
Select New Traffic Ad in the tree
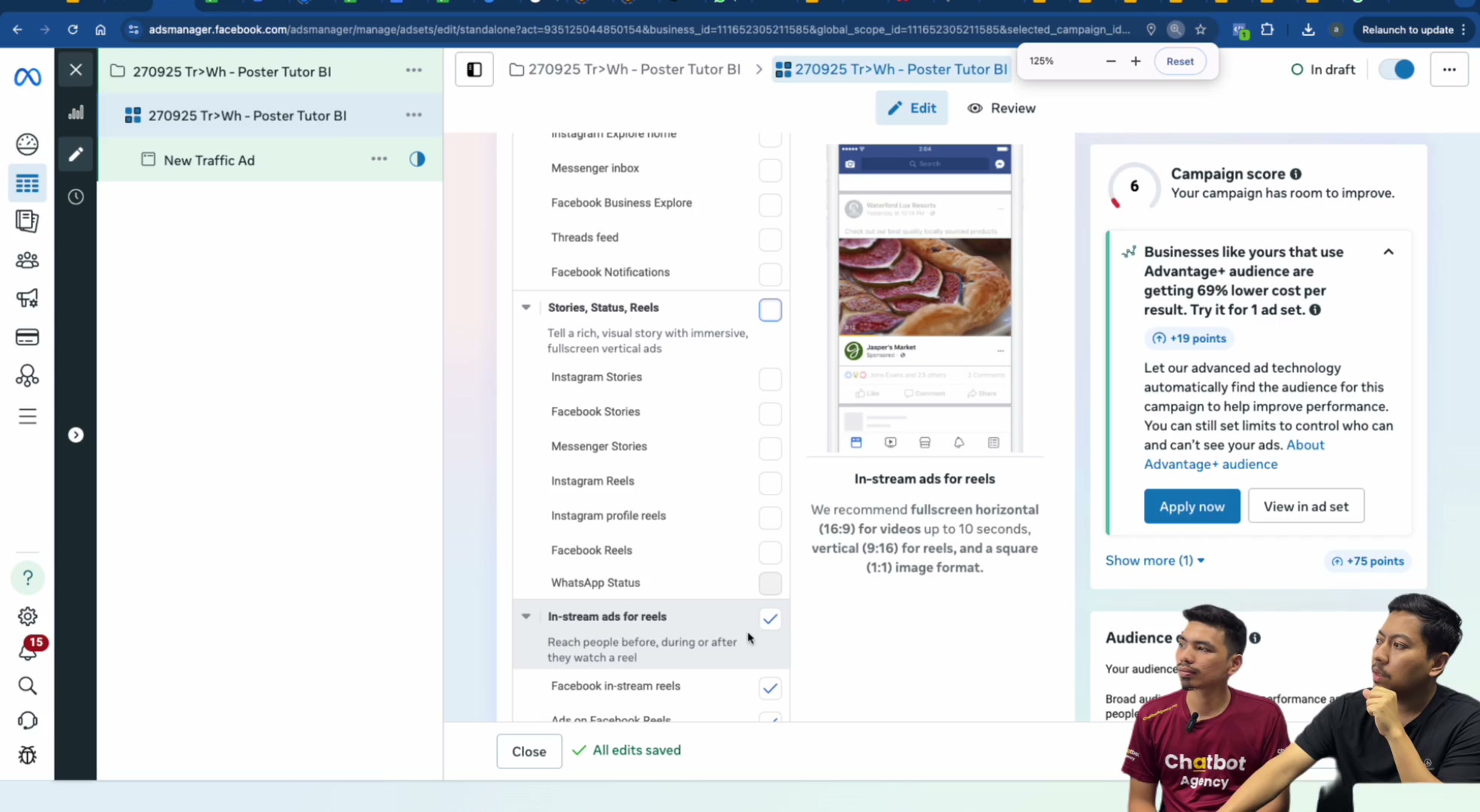tap(209, 160)
